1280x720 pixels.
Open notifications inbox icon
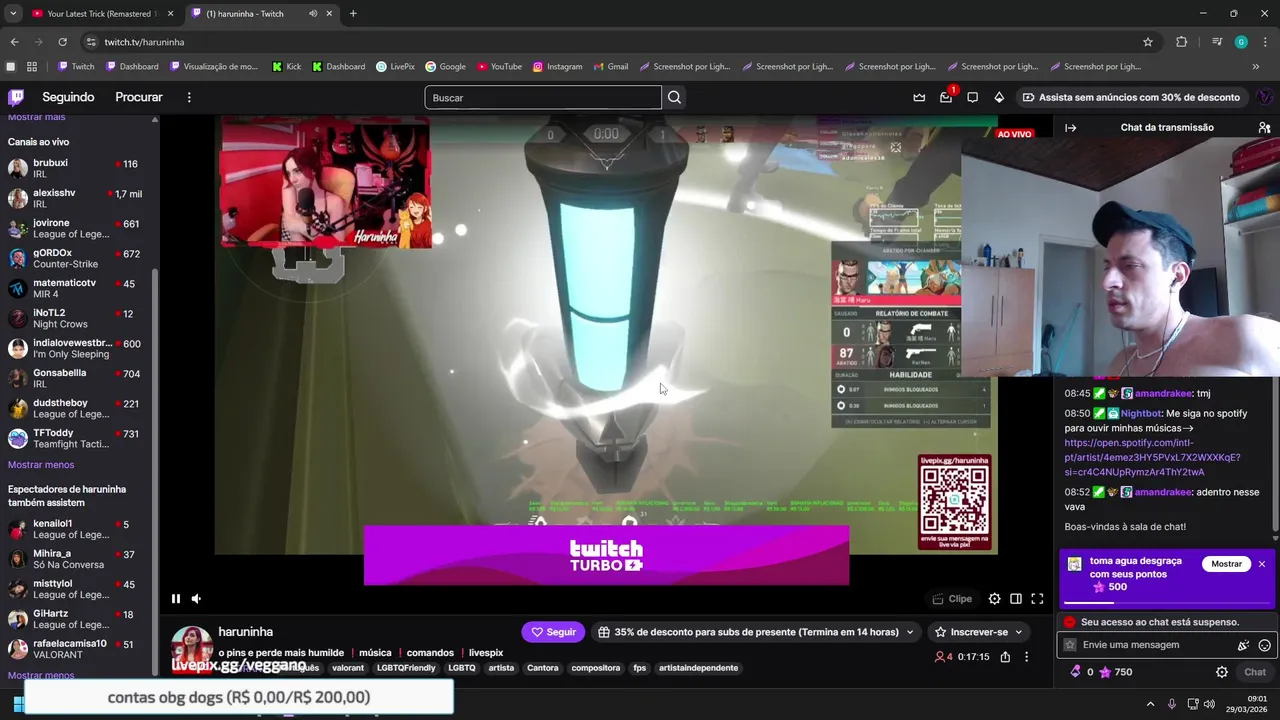(x=946, y=97)
